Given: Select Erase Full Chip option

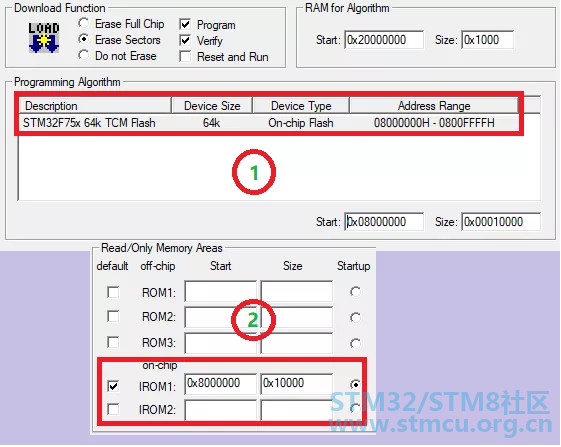Looking at the screenshot, I should pos(83,23).
